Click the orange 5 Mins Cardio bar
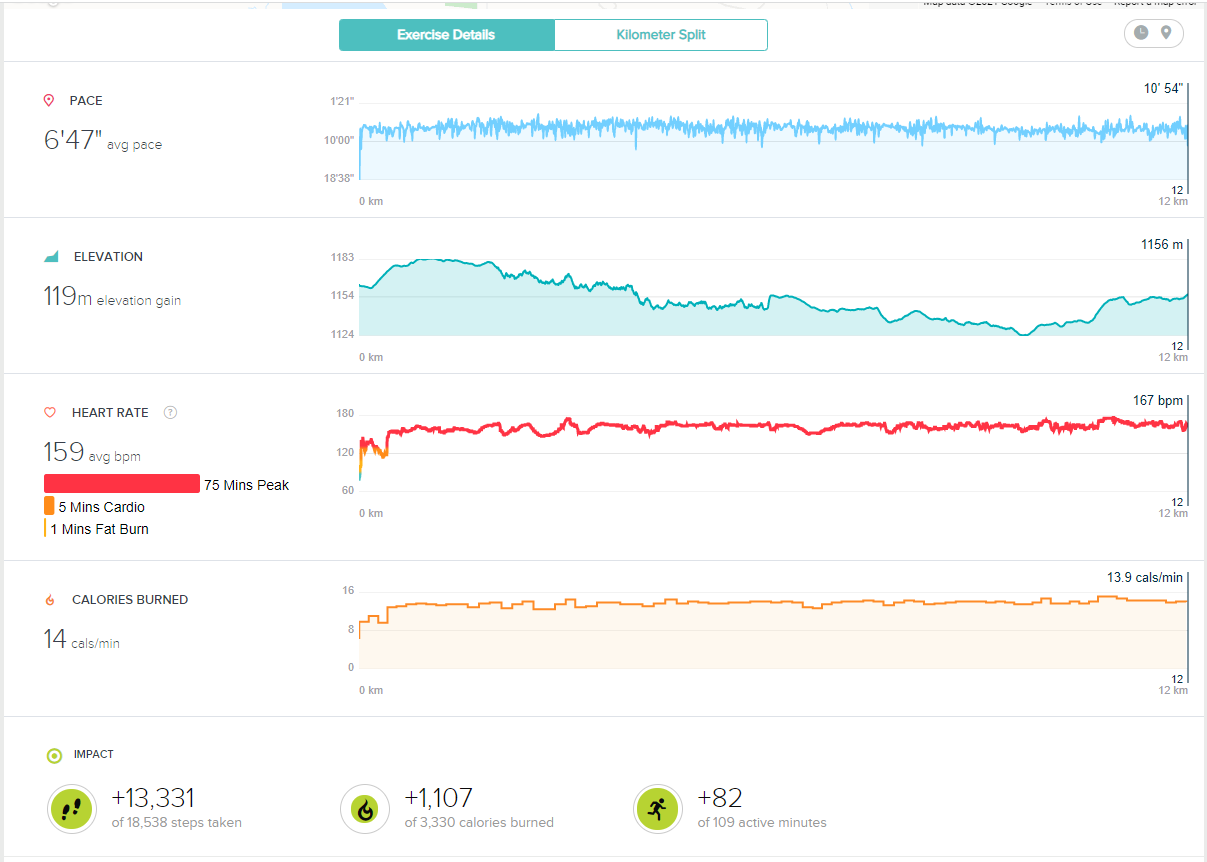This screenshot has height=862, width=1207. [49, 506]
